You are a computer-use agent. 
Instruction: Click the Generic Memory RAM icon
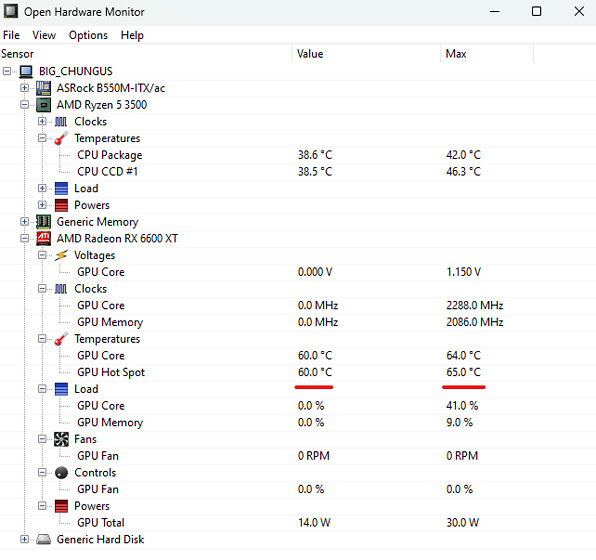click(x=43, y=222)
